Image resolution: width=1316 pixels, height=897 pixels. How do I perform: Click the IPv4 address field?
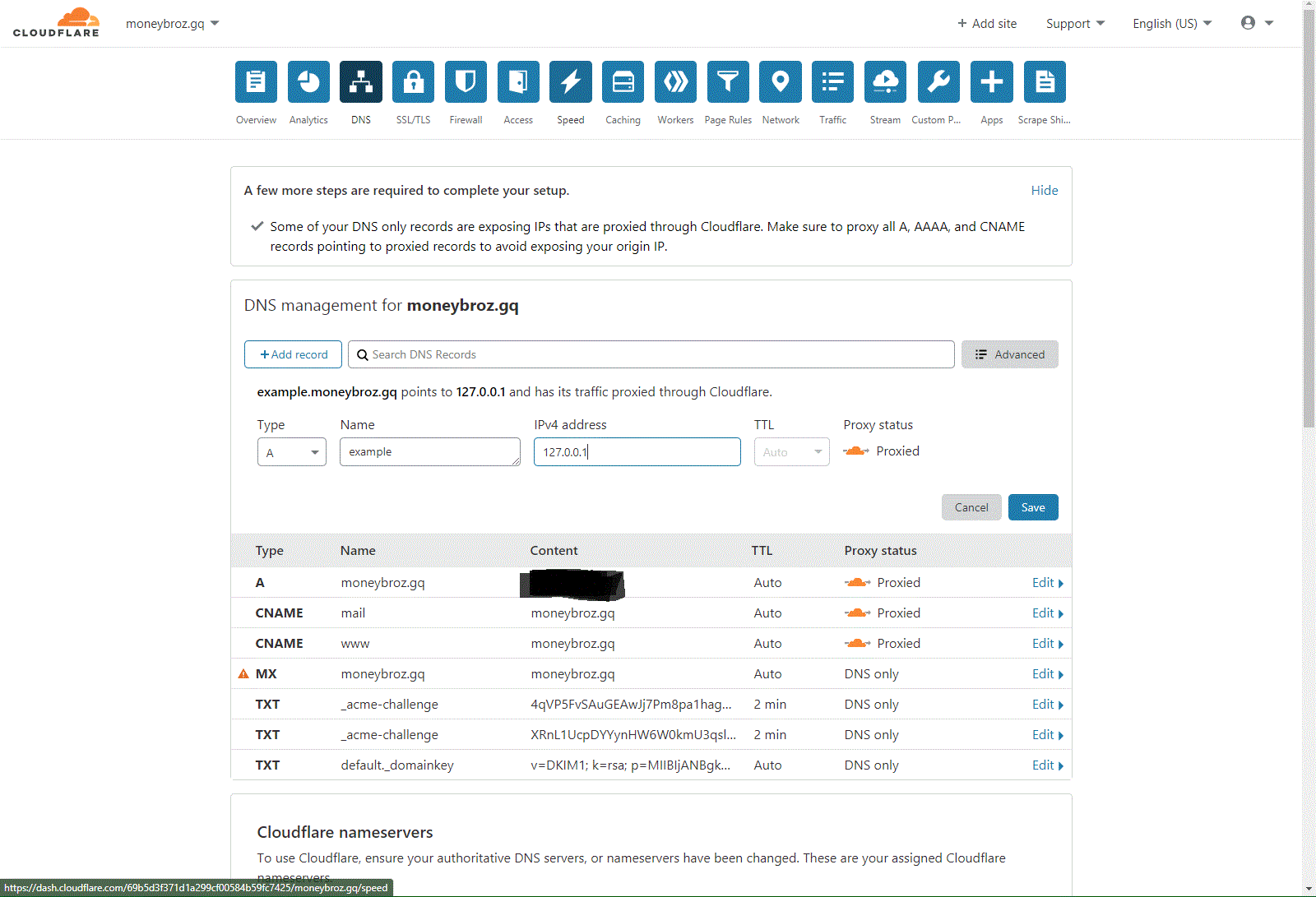[637, 452]
